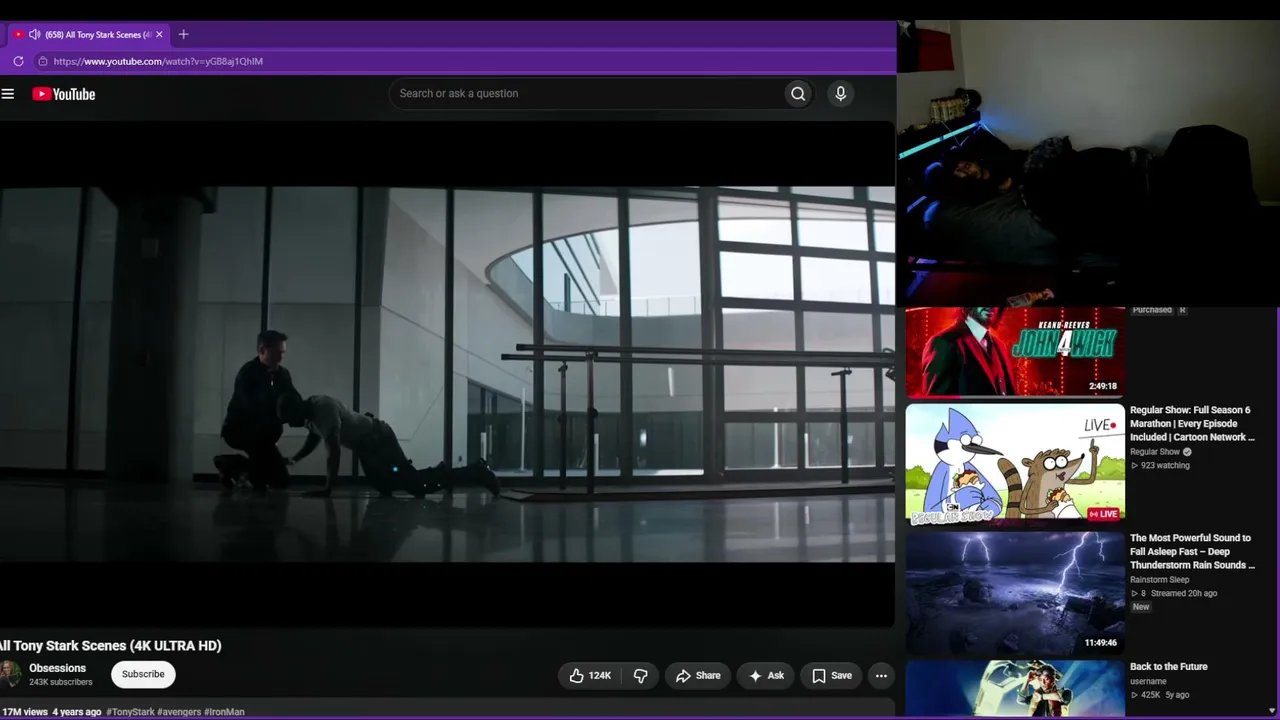
Task: Click the red LIVE badge on Regular Show
Action: click(x=1103, y=514)
